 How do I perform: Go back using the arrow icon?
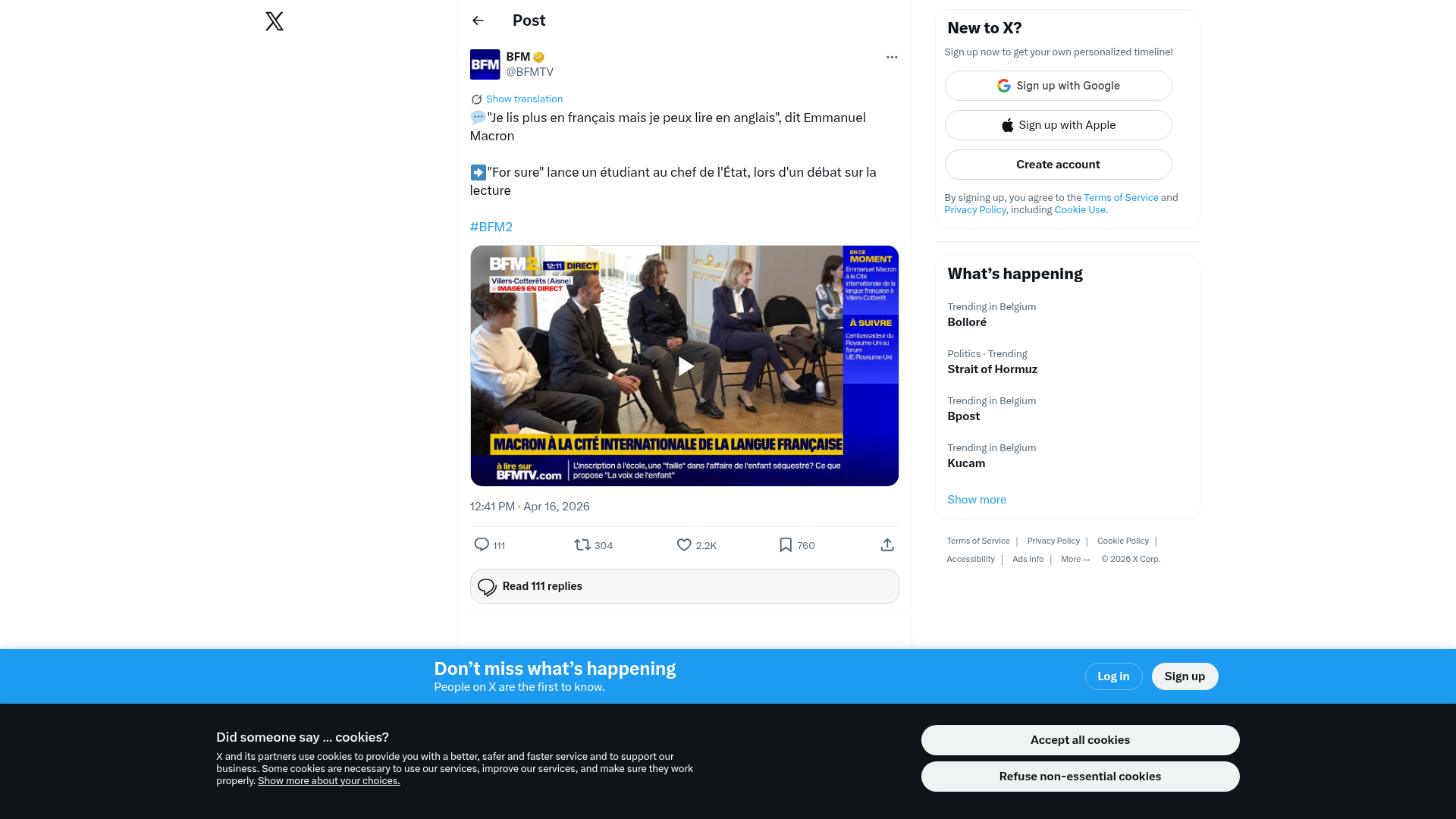(478, 20)
